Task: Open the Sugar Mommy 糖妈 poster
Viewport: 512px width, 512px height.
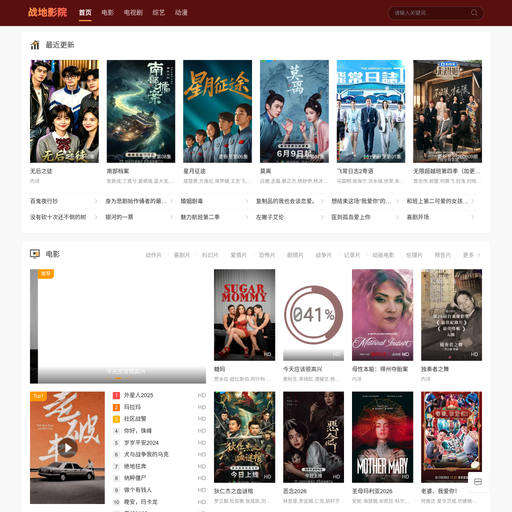Action: coord(244,315)
